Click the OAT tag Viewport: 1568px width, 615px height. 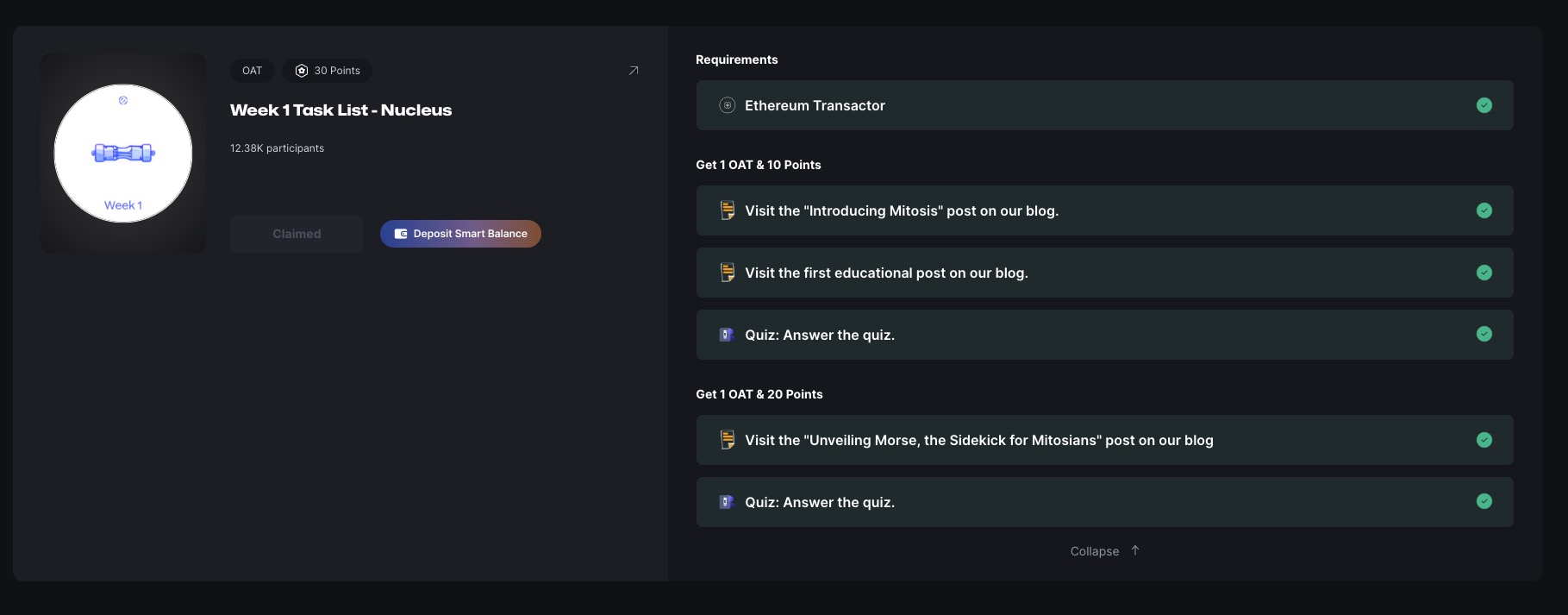click(252, 71)
